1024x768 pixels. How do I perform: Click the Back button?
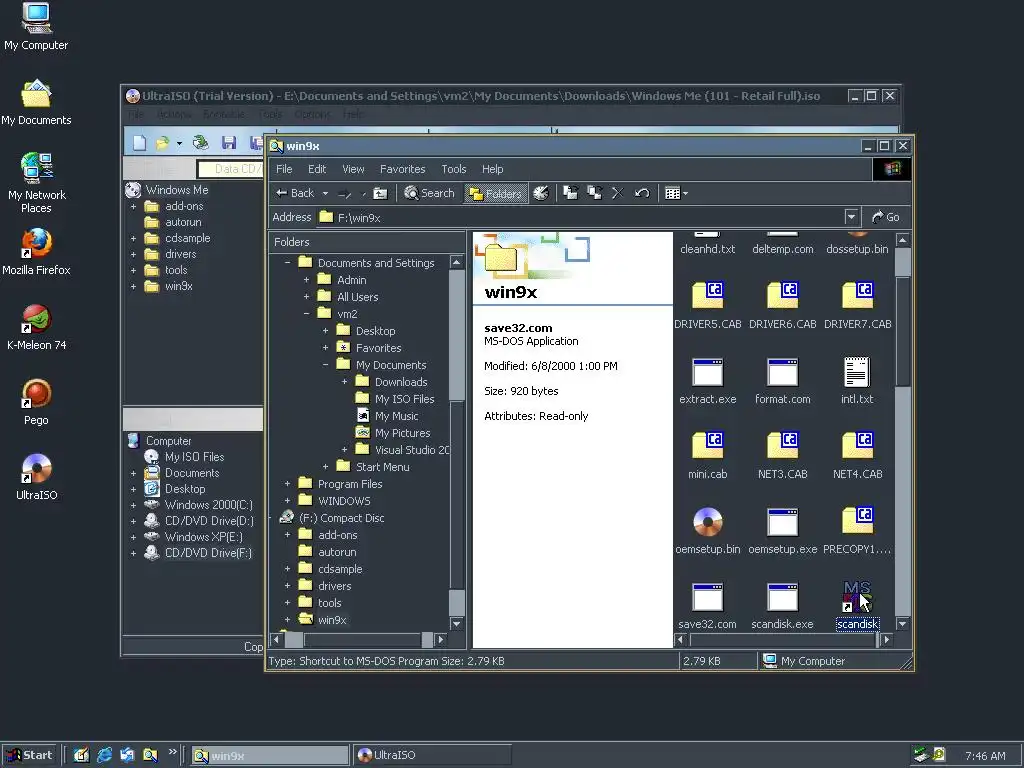click(x=295, y=193)
